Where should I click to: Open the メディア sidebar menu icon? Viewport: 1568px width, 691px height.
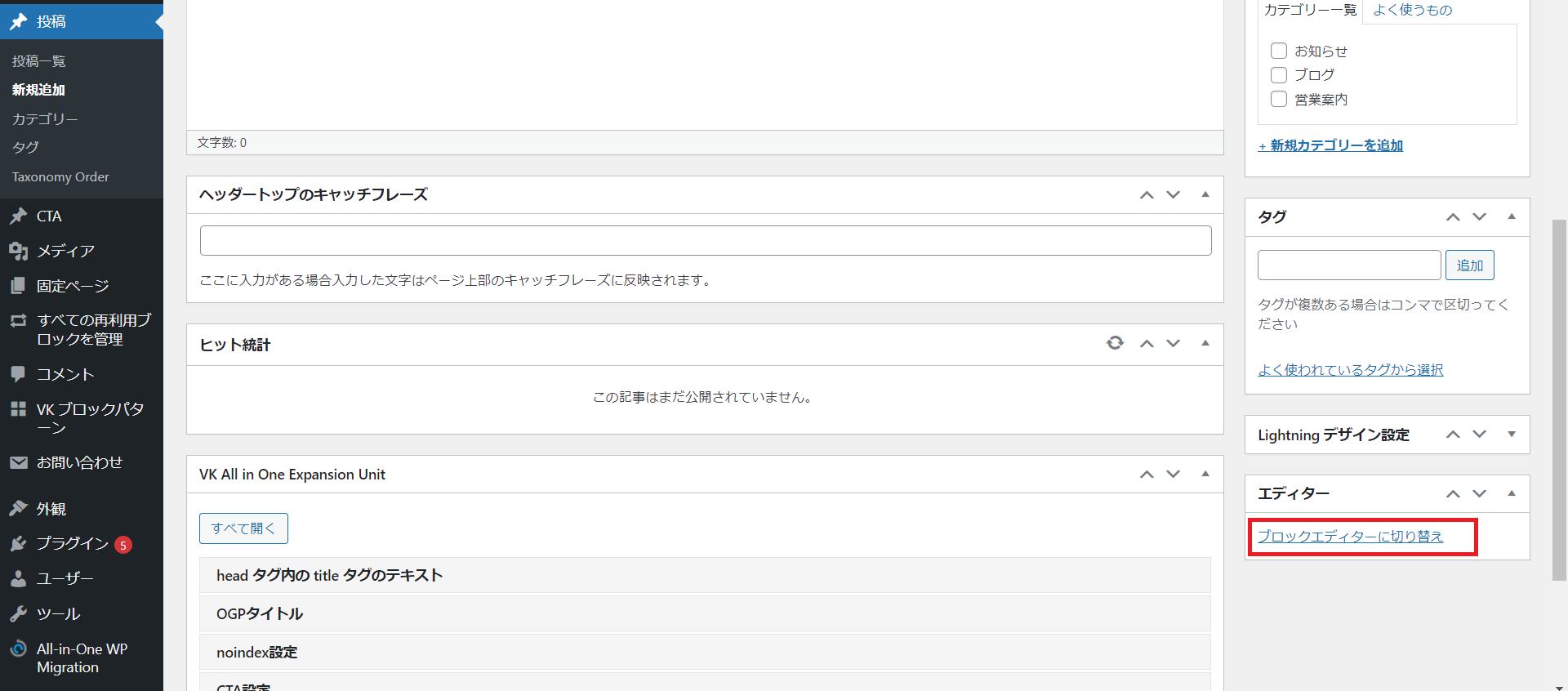coord(18,251)
